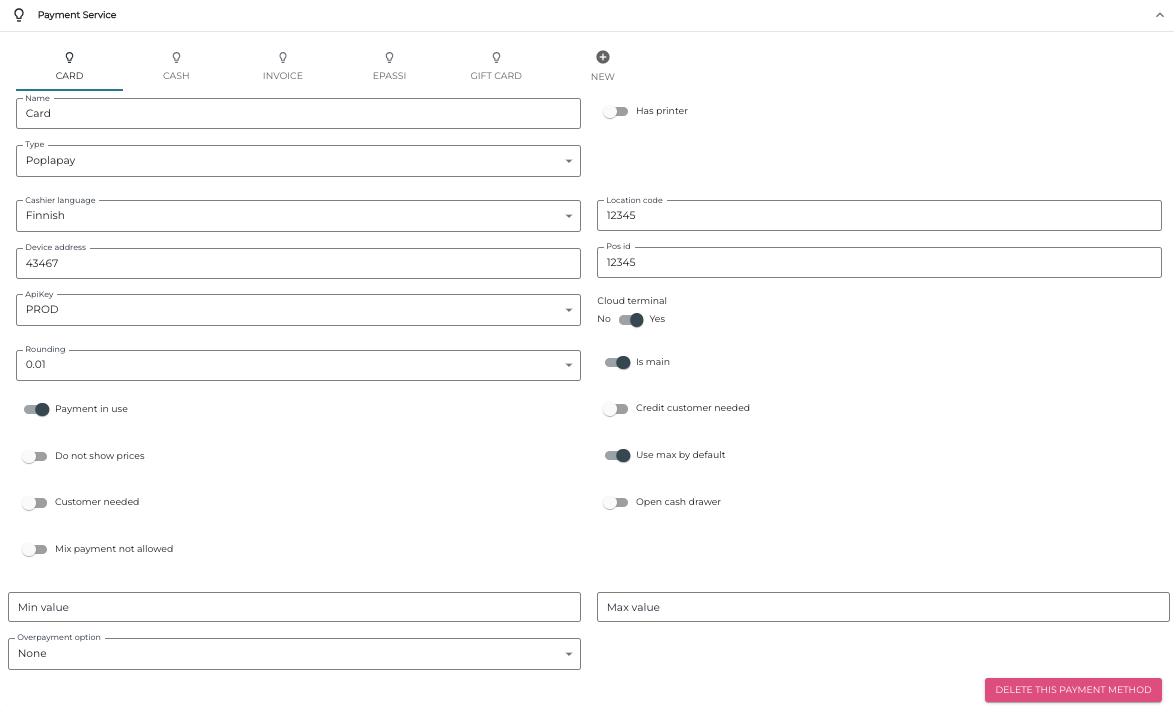Screen dimensions: 1174x712
Task: Switch to the GIFT CARD tab
Action: (x=496, y=75)
